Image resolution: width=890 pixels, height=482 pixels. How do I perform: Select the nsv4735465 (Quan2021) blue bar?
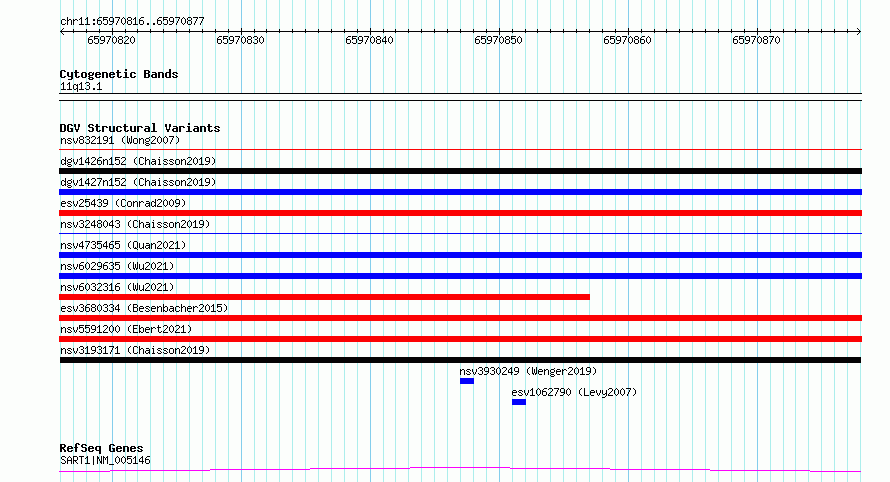tap(460, 255)
